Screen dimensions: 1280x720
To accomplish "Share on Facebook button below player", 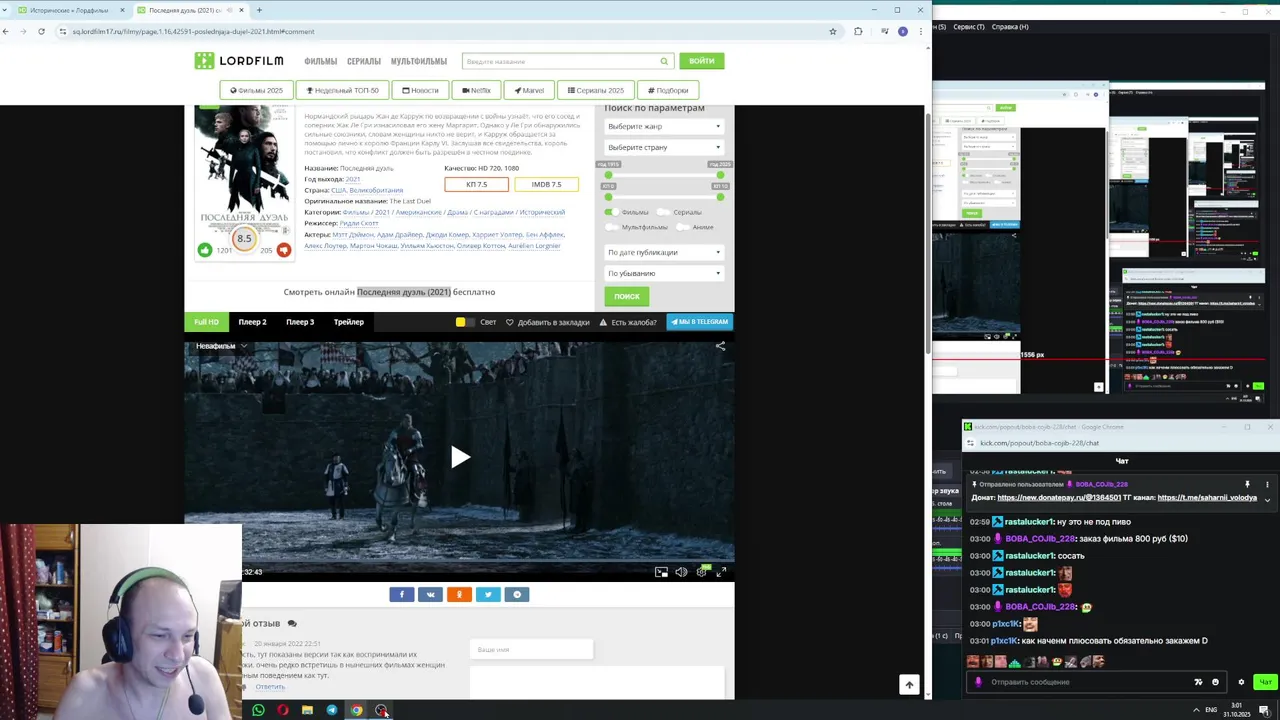I will 402,594.
